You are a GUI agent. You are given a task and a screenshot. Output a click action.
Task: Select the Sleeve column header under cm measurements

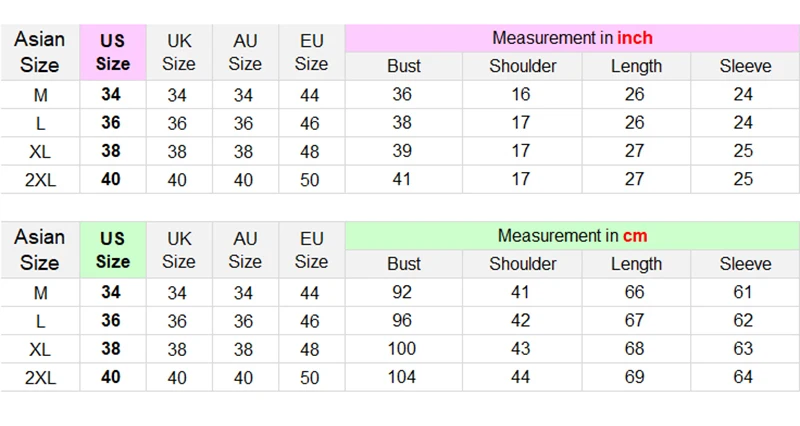pos(745,264)
